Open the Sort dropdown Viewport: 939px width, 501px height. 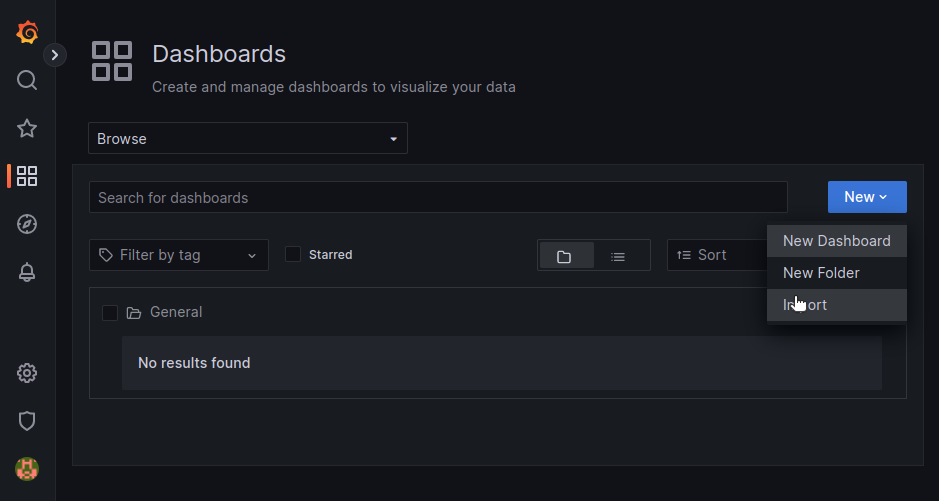point(717,255)
